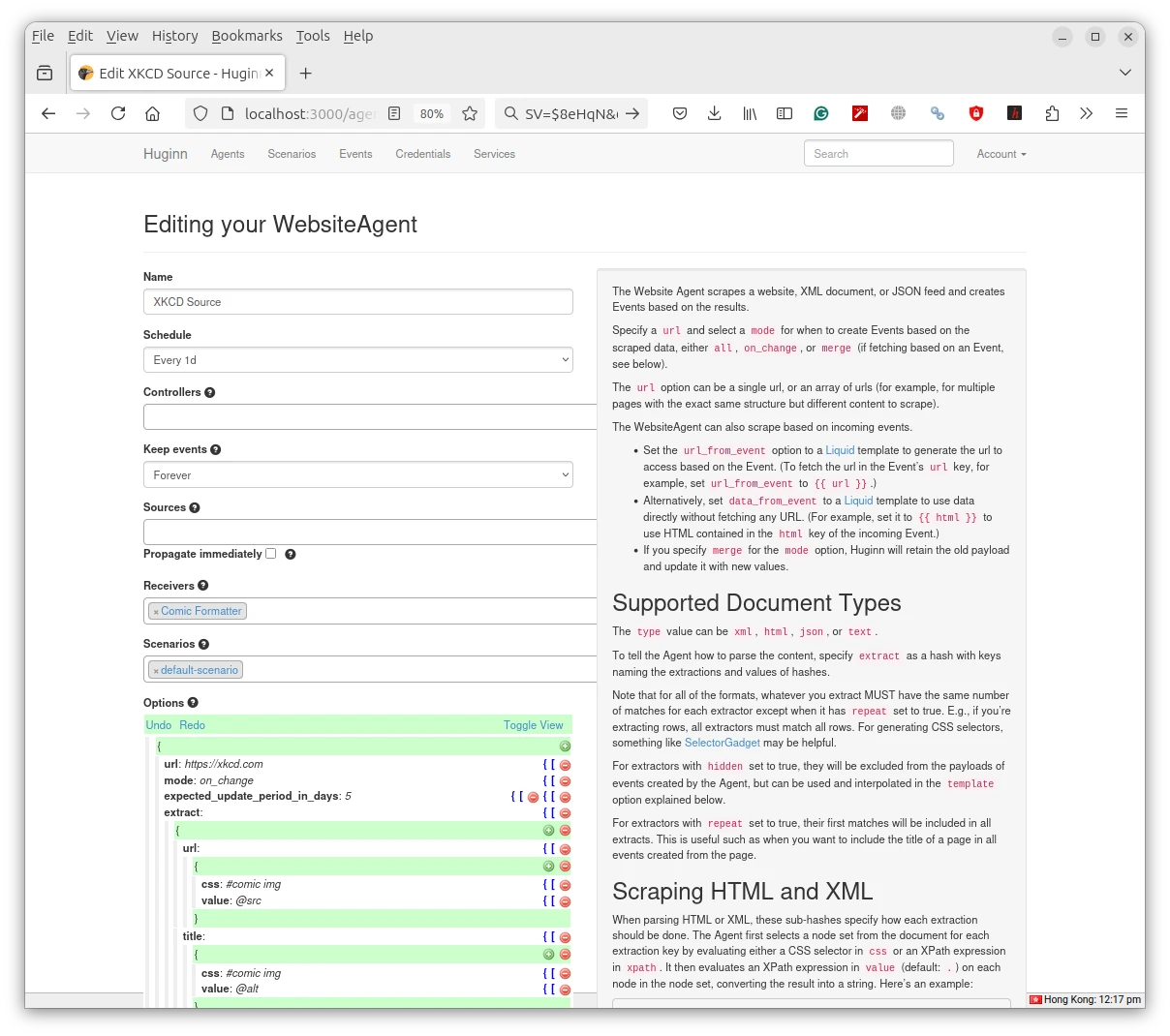Open the Keep events dropdown

coord(358,475)
